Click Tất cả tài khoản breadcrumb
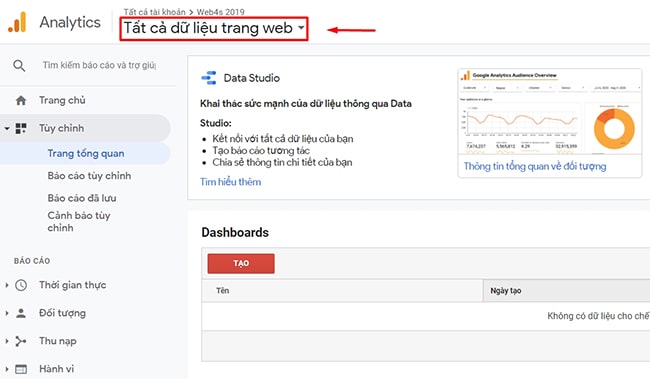Image resolution: width=650 pixels, height=379 pixels. (x=154, y=12)
